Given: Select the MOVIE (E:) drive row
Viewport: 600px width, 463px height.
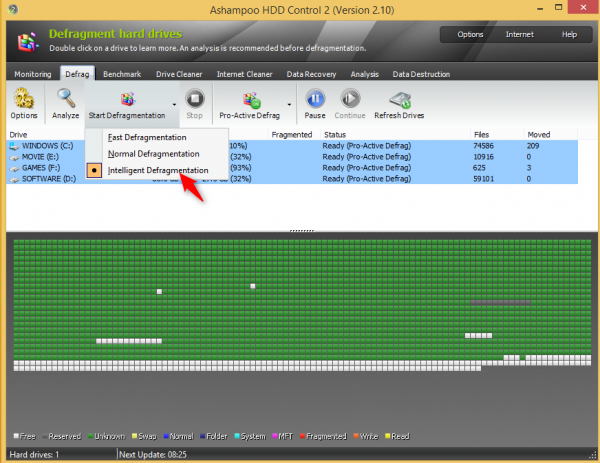Looking at the screenshot, I should tap(292, 157).
